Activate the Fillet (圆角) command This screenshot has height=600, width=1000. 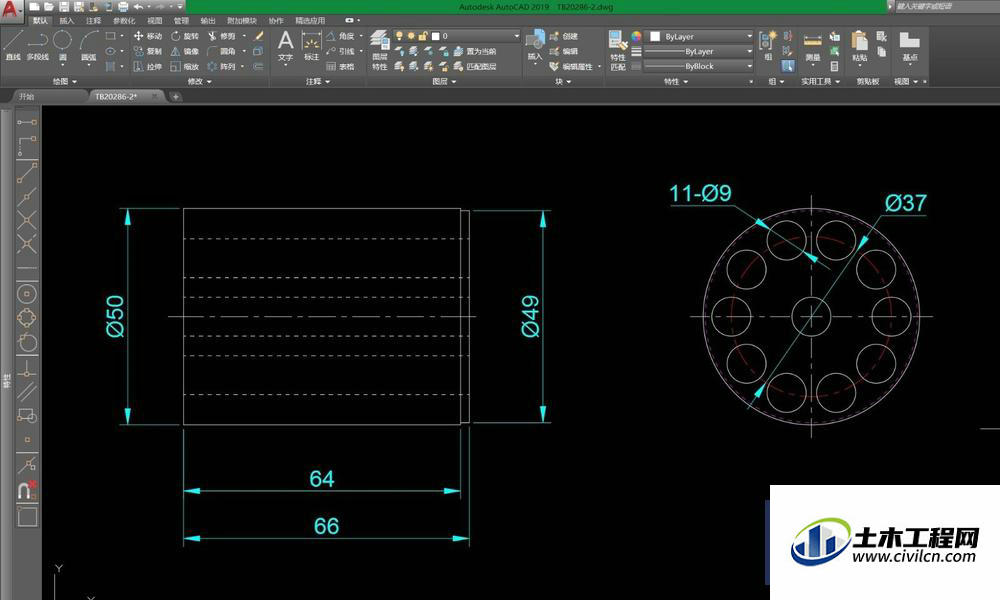pyautogui.click(x=222, y=51)
